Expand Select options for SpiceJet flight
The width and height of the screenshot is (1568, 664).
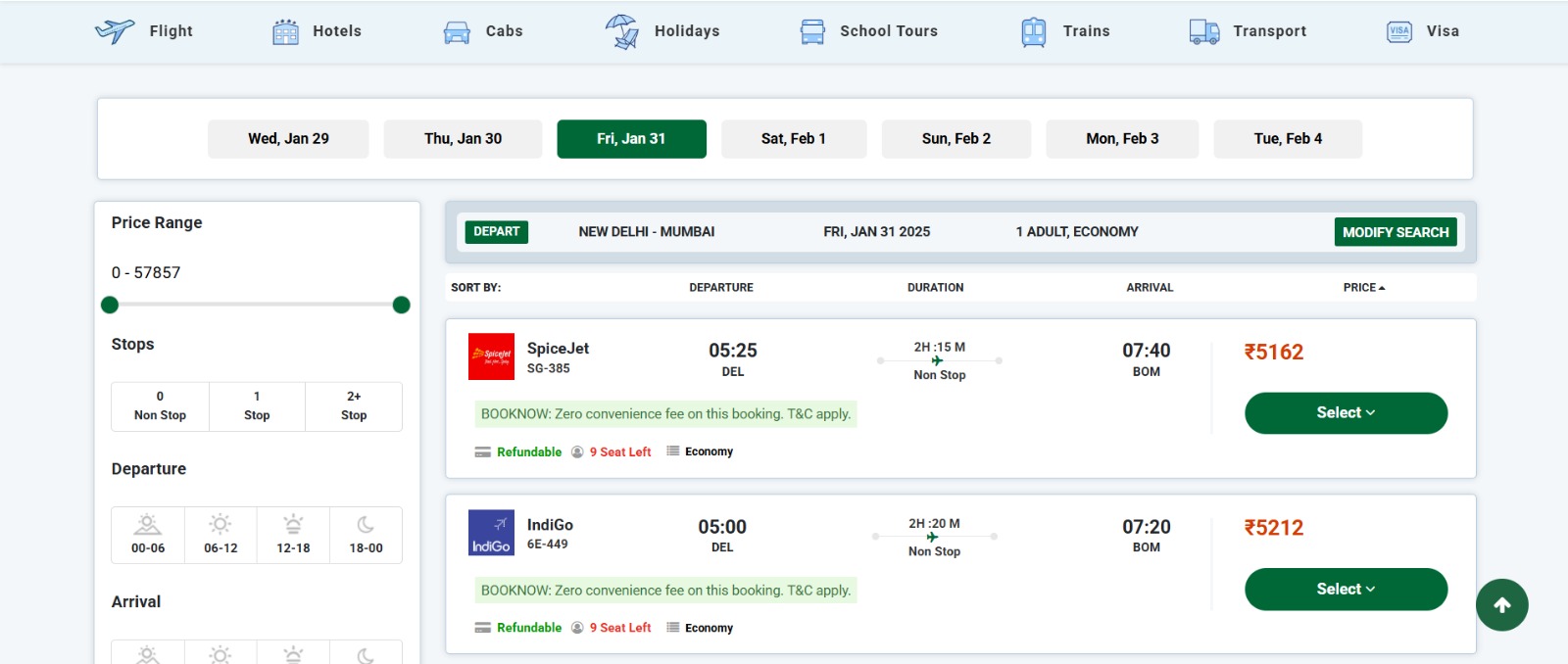(1346, 413)
